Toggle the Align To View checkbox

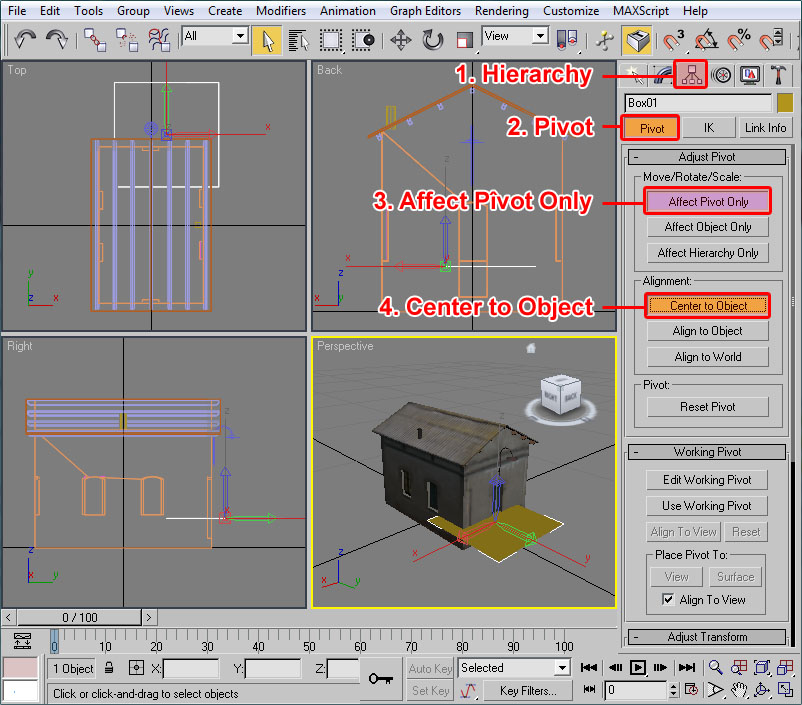(x=668, y=600)
